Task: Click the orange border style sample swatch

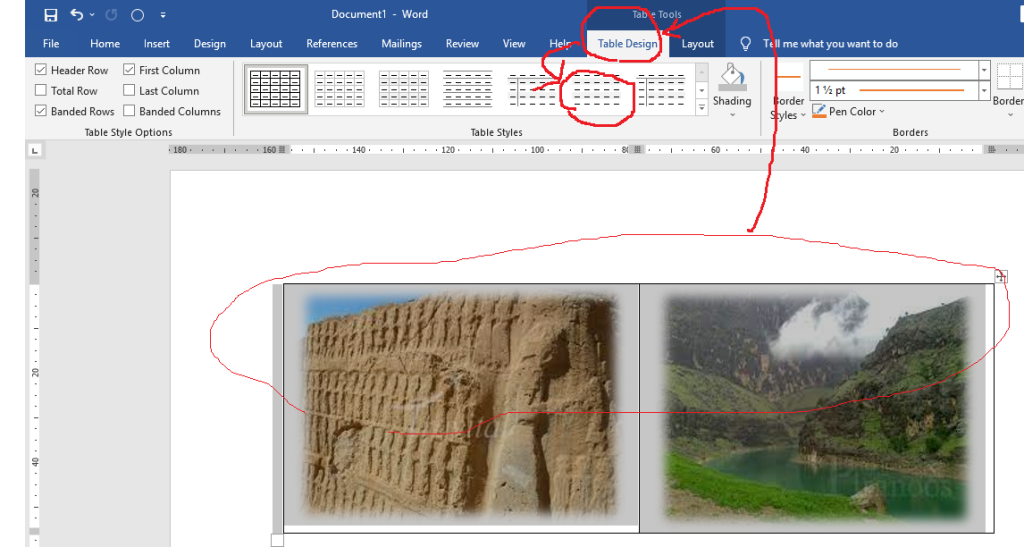Action: coord(789,77)
